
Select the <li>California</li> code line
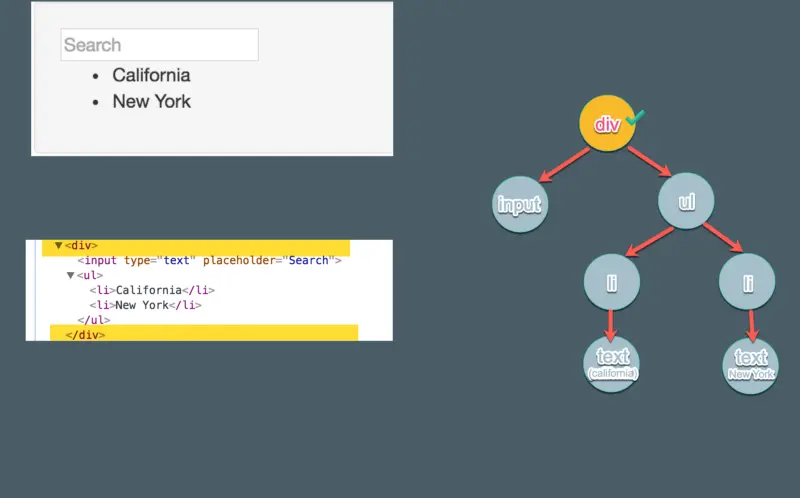point(152,290)
